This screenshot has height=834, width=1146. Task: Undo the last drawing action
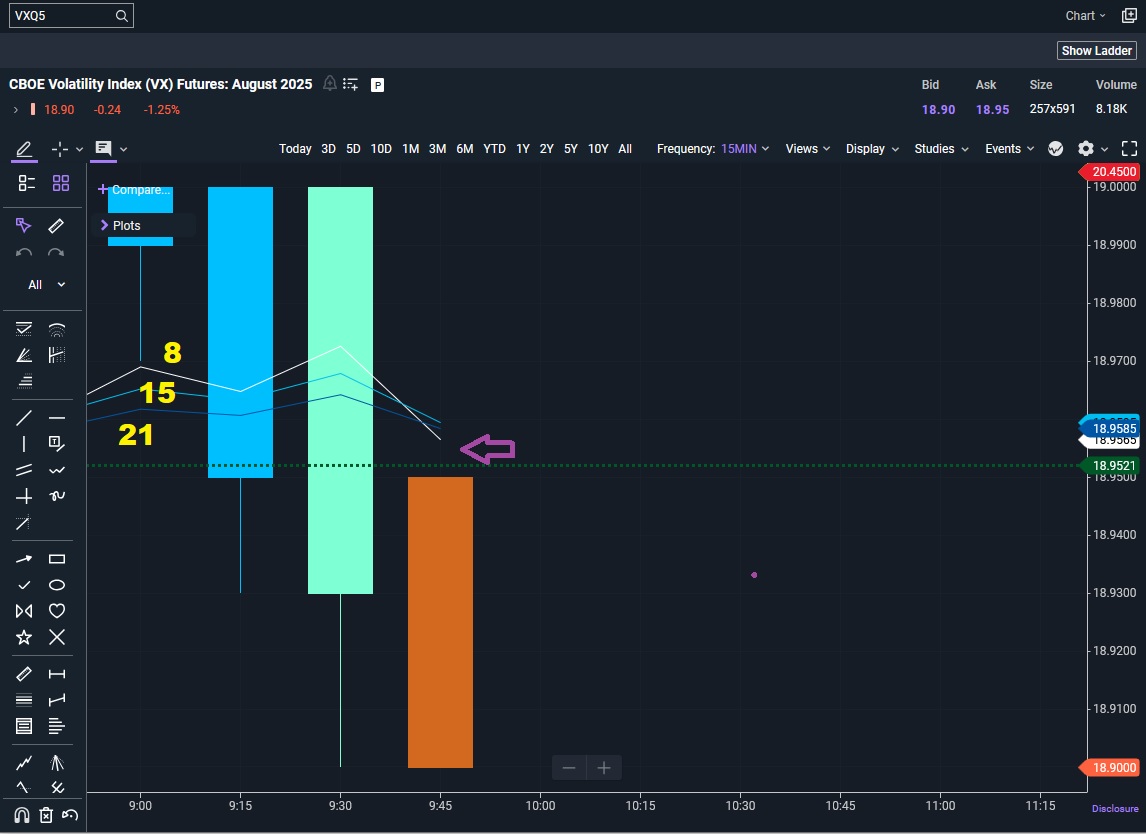(23, 253)
